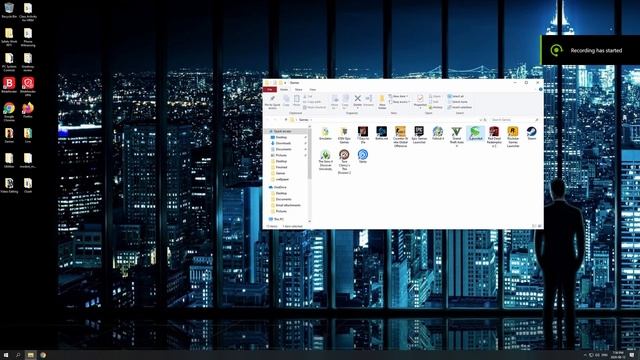640x360 pixels.
Task: Click the taskbar search icon
Action: (x=18, y=355)
